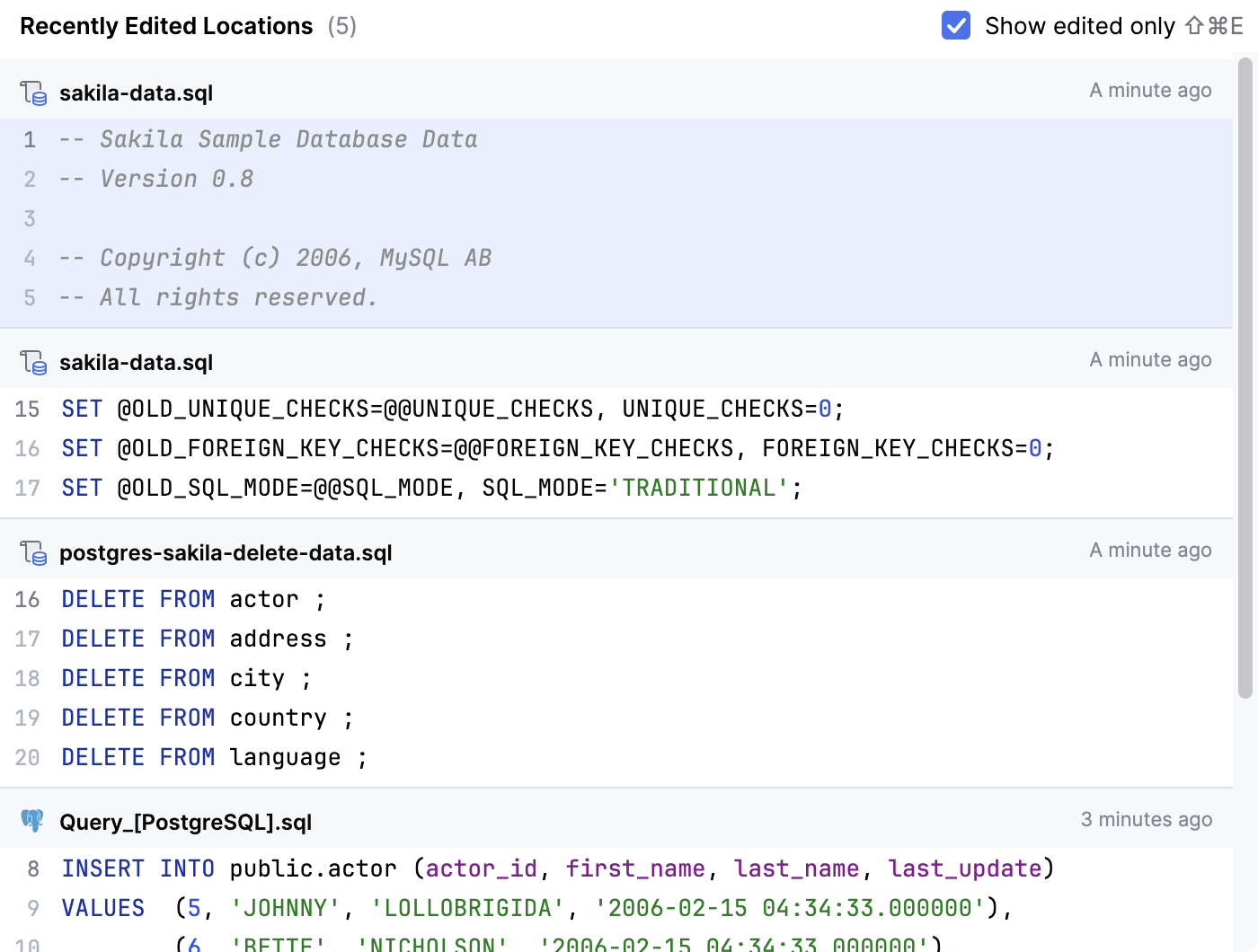Open postgres-sakila-delete-data.sql location
The width and height of the screenshot is (1258, 952).
click(226, 553)
